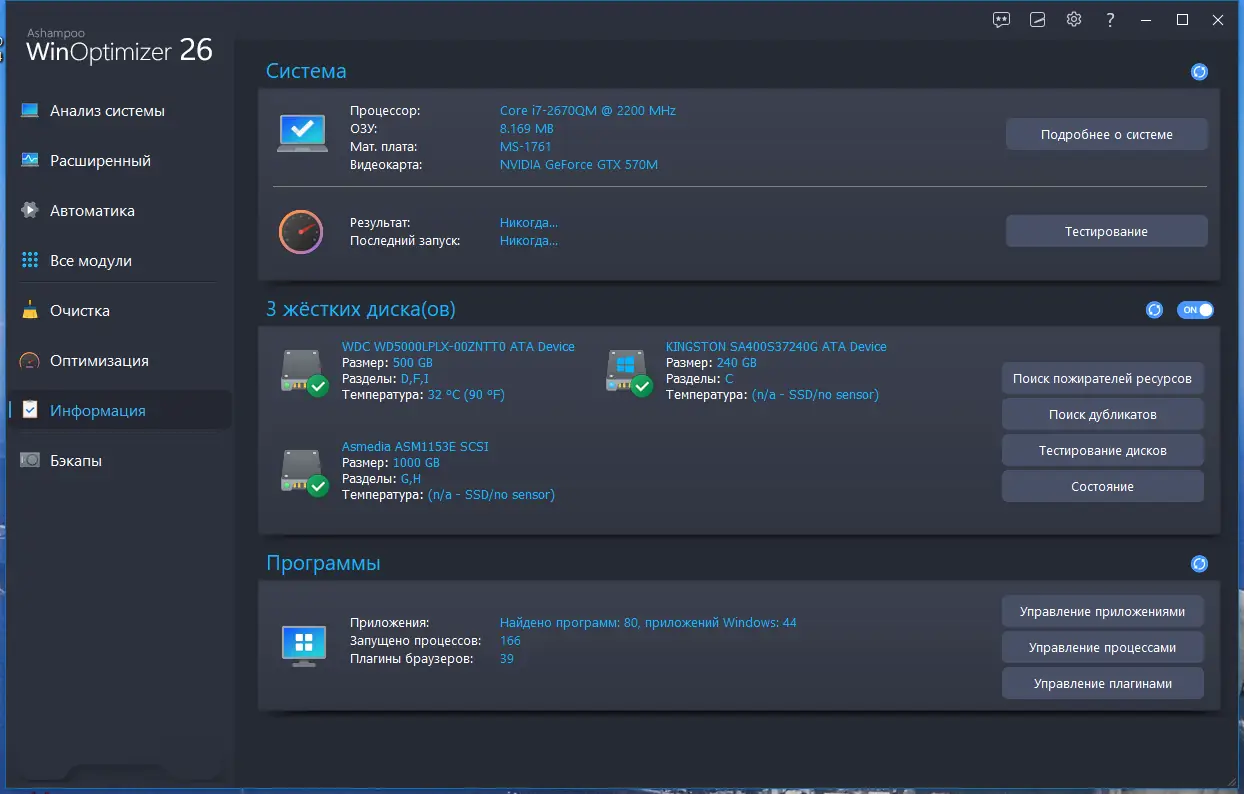The image size is (1244, 794).
Task: Disable the hard disks monitoring ON toggle
Action: pos(1196,310)
